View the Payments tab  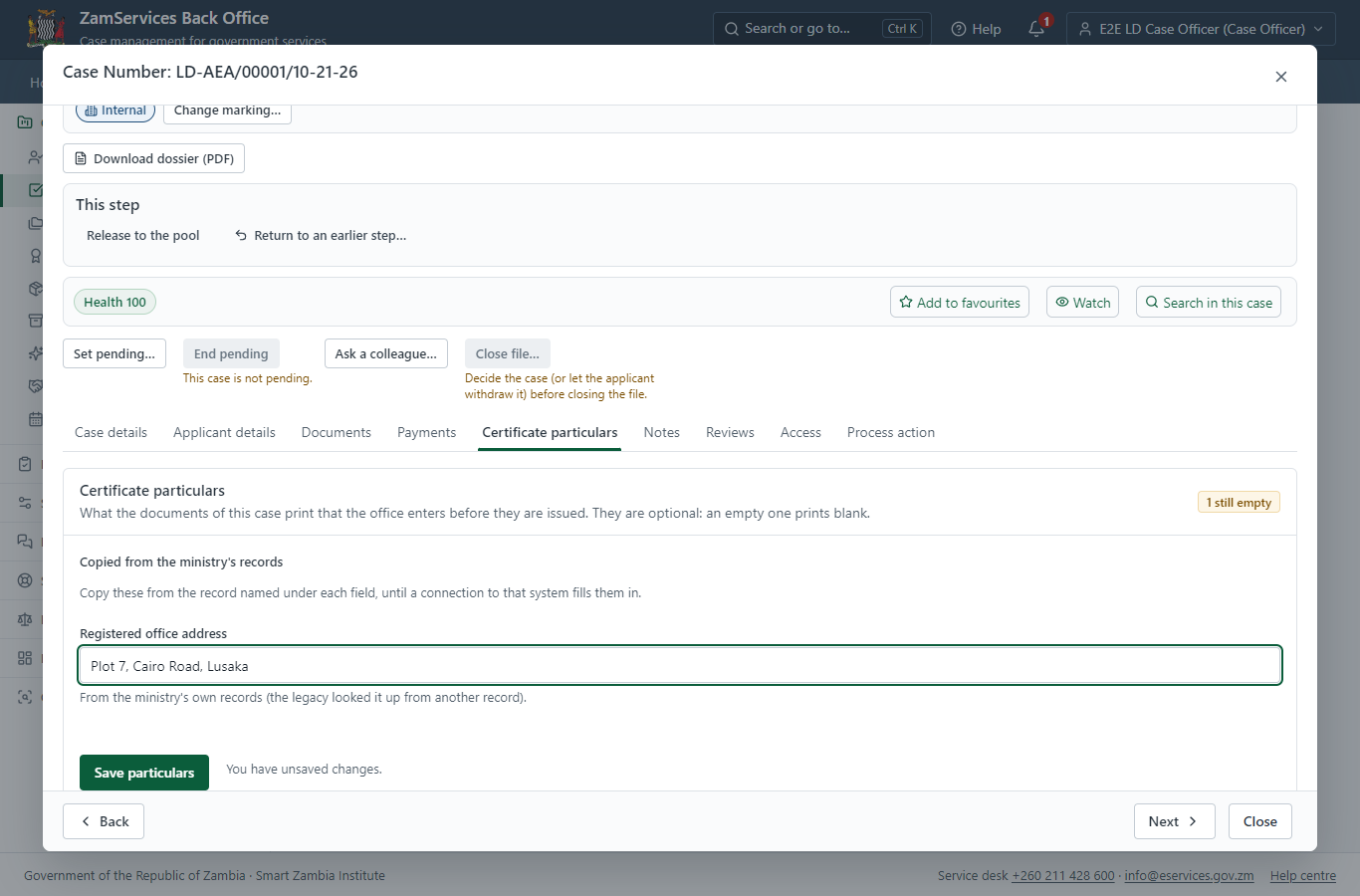point(426,432)
